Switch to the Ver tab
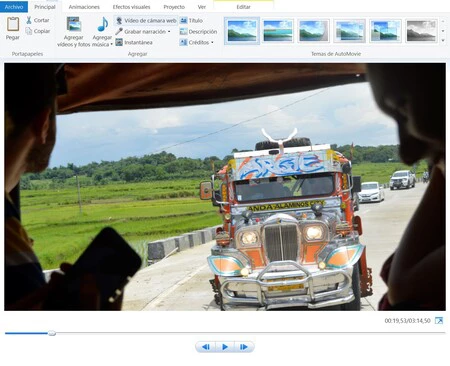 point(202,7)
